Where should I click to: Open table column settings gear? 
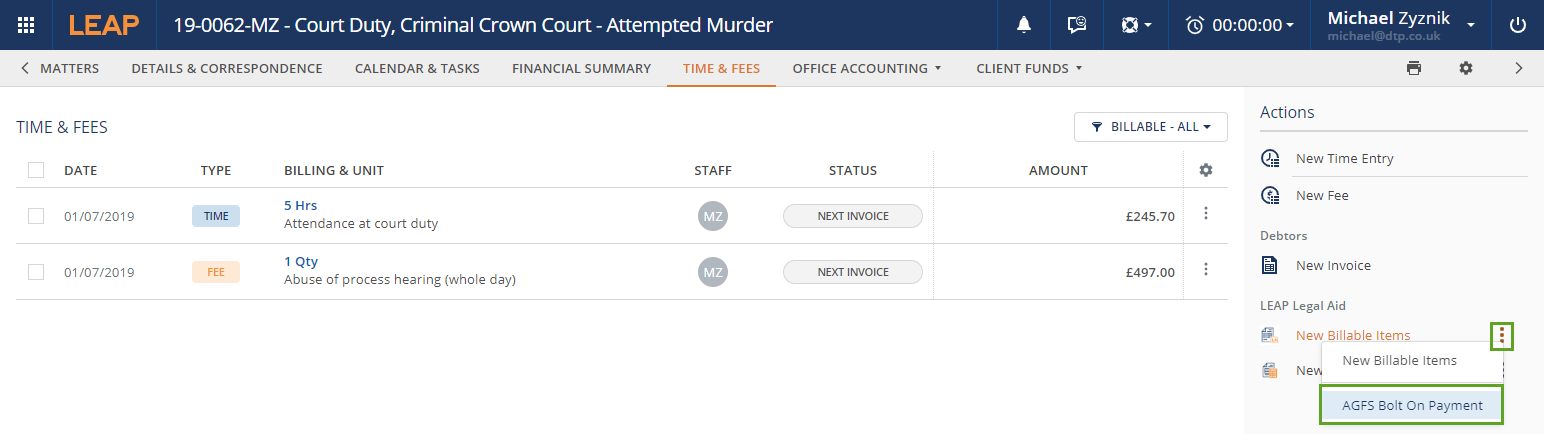point(1206,170)
